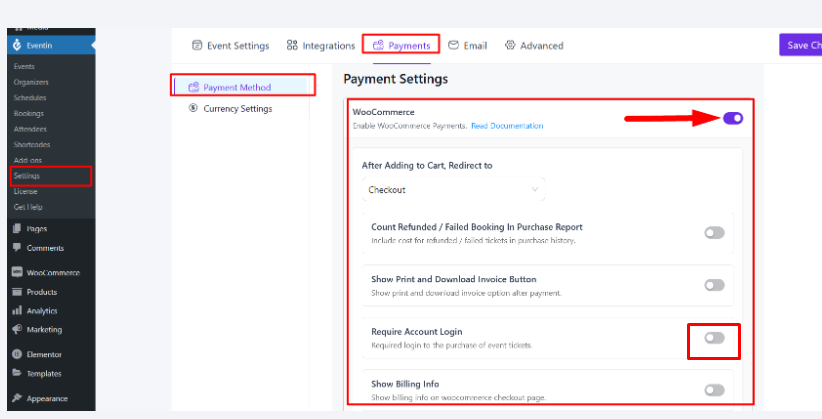Click the Analytics bar chart icon
The width and height of the screenshot is (822, 419).
coord(17,310)
